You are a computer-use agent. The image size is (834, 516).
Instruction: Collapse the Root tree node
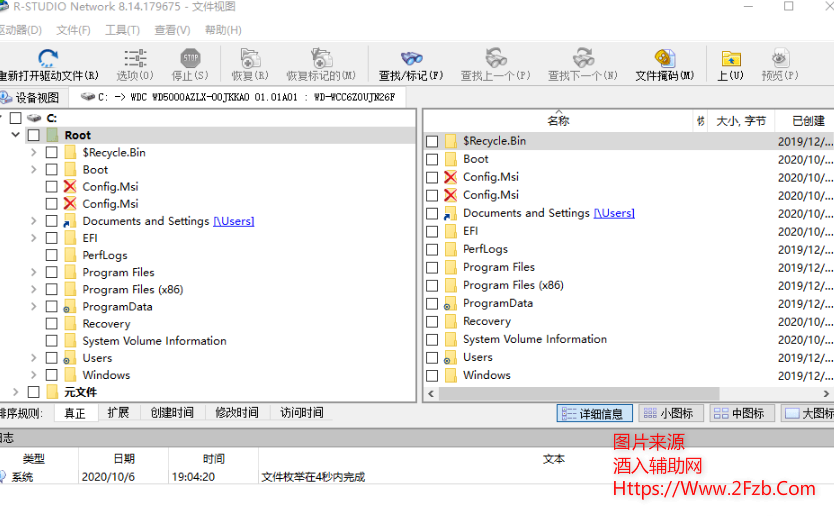[x=15, y=135]
